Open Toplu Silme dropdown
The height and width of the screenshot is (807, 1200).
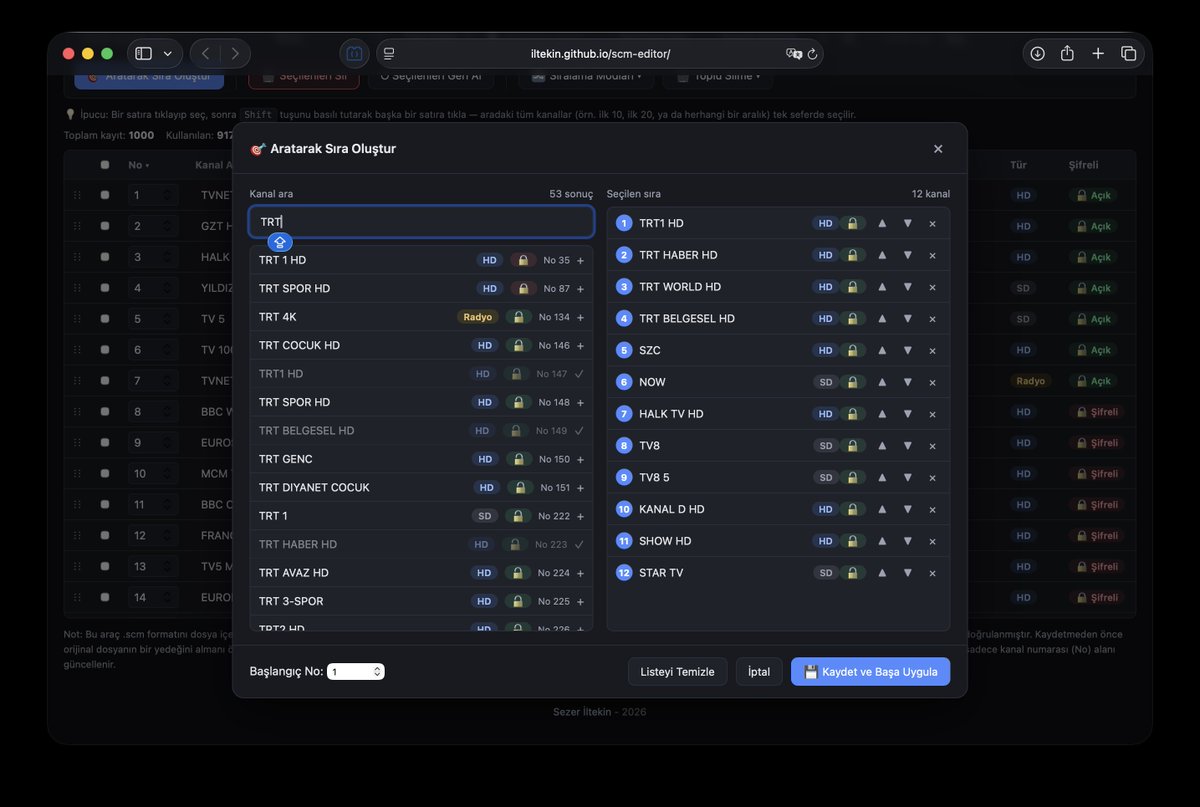(x=718, y=76)
